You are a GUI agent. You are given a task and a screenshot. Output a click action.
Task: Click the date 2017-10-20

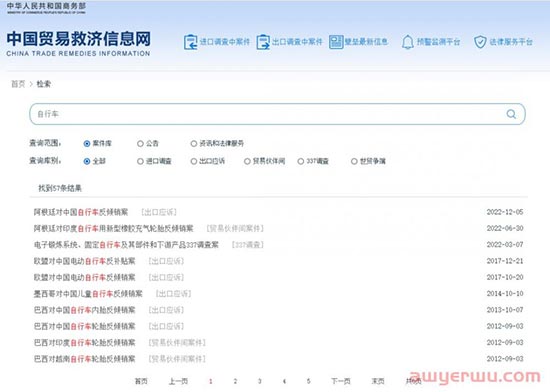point(505,277)
